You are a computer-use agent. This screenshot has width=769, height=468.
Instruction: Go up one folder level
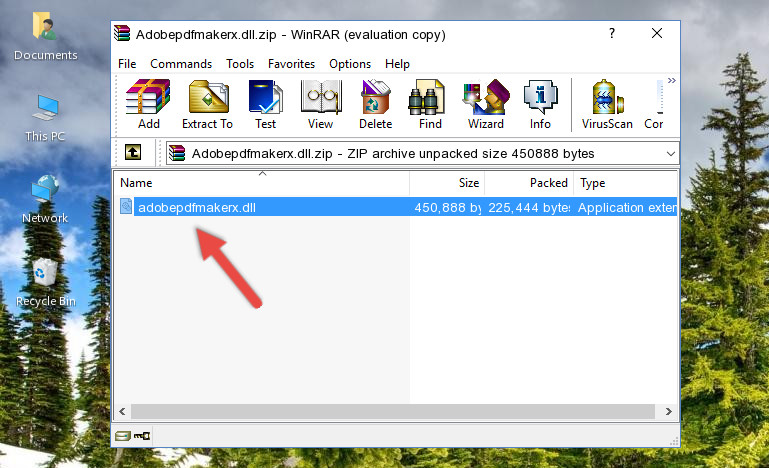point(133,153)
